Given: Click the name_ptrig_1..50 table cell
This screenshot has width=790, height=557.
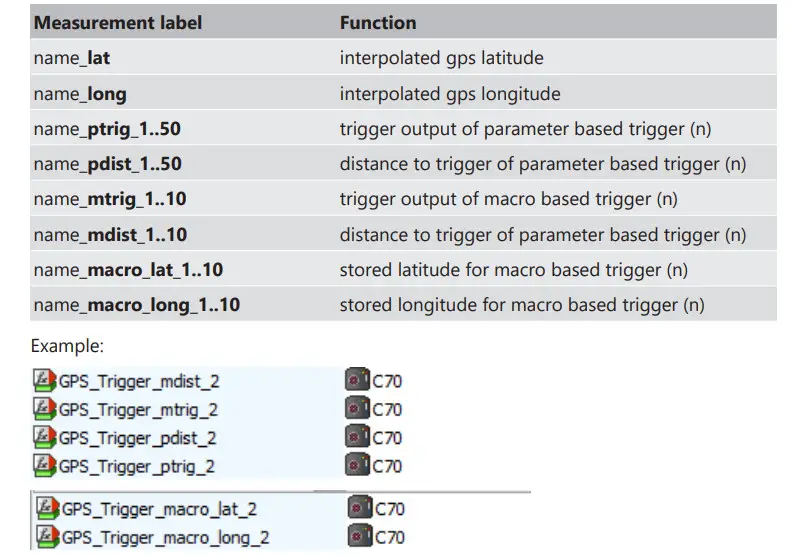Looking at the screenshot, I should [107, 129].
